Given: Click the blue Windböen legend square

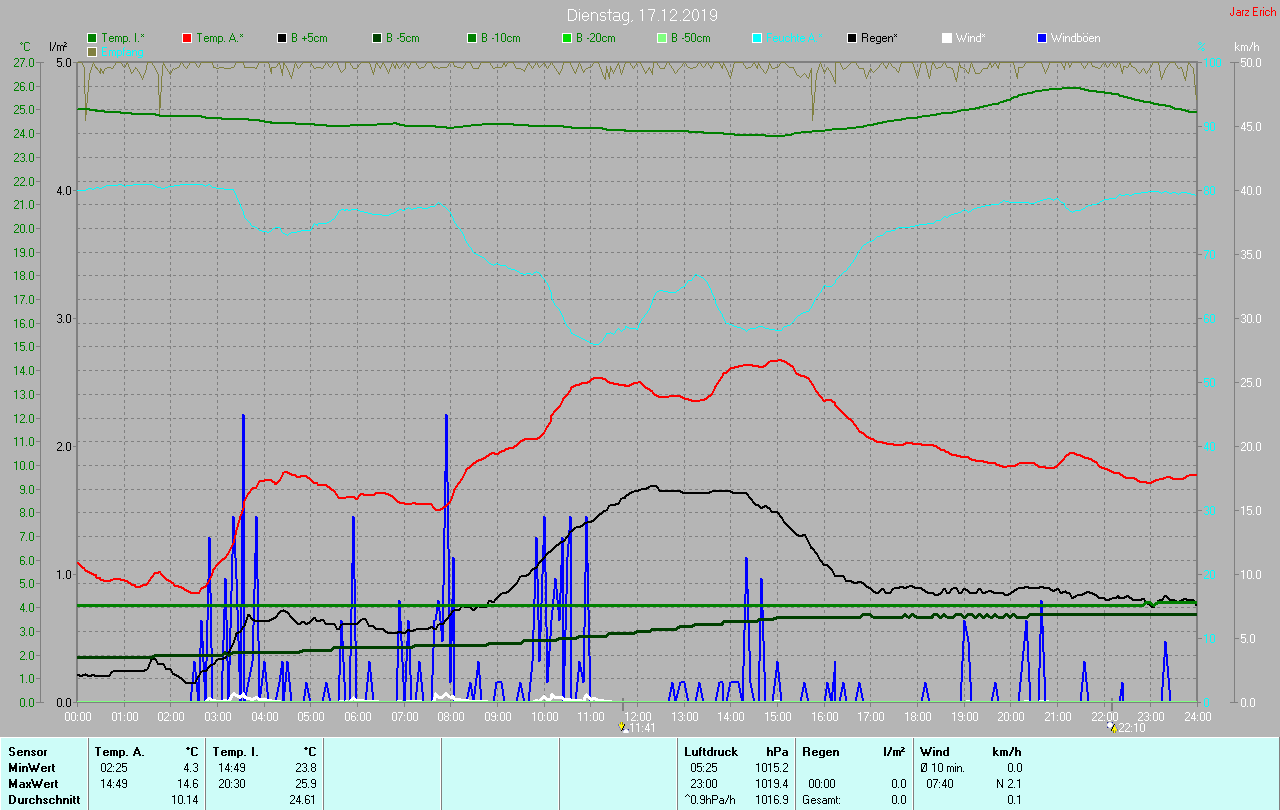Looking at the screenshot, I should tap(1042, 38).
